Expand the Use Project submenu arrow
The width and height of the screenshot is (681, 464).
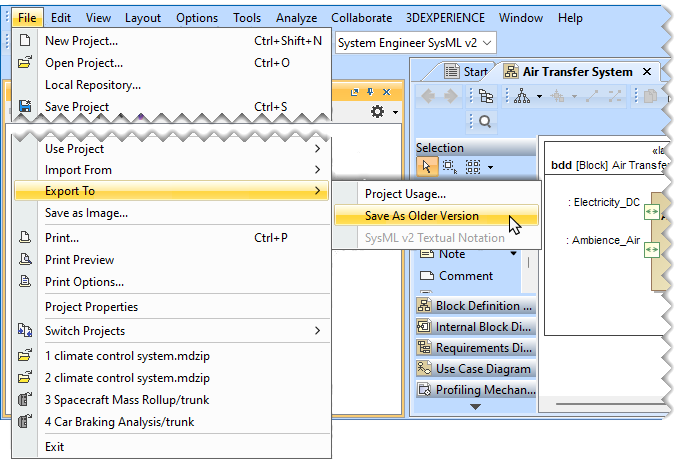pyautogui.click(x=317, y=149)
